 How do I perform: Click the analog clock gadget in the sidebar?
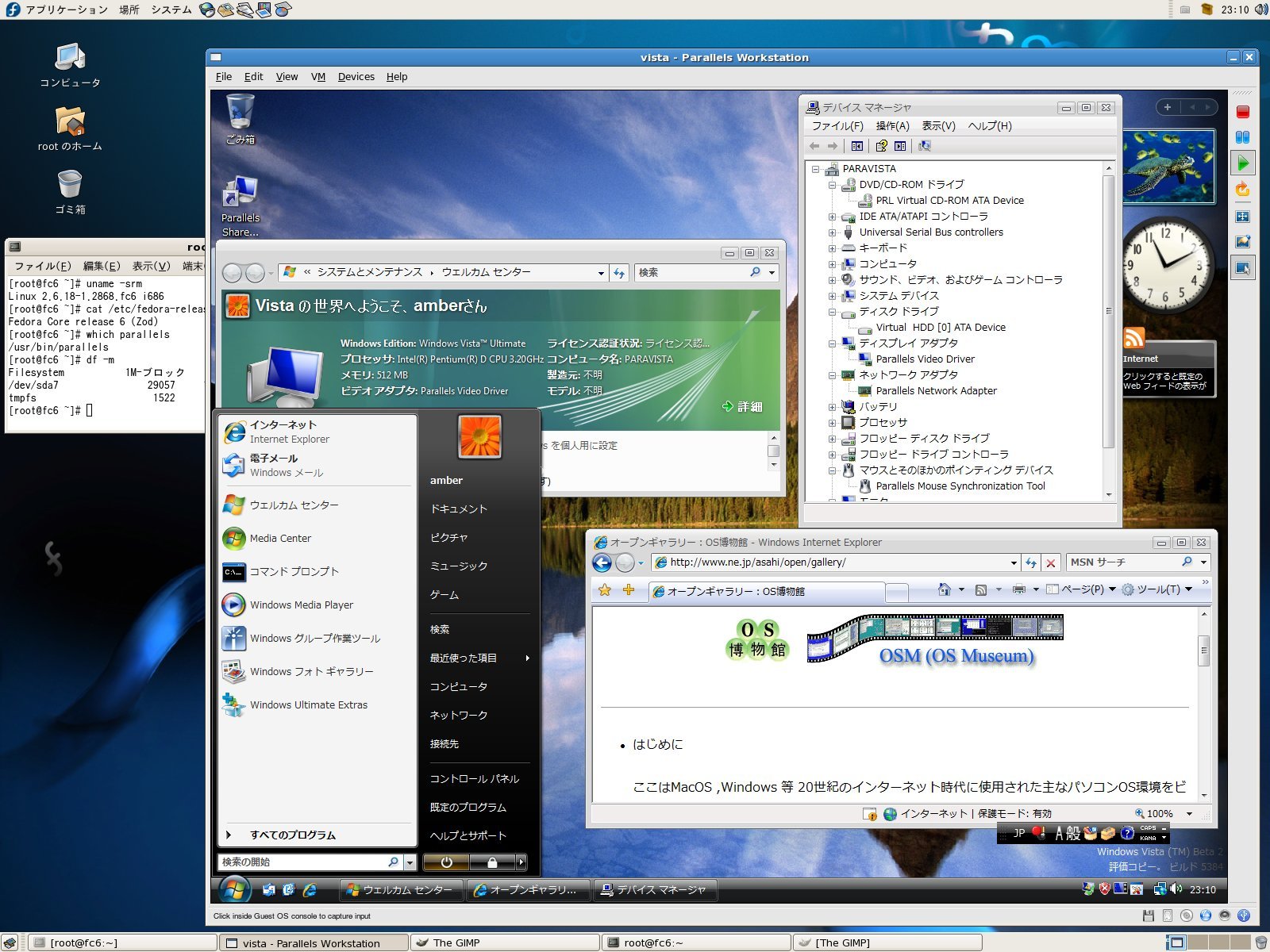click(1166, 264)
